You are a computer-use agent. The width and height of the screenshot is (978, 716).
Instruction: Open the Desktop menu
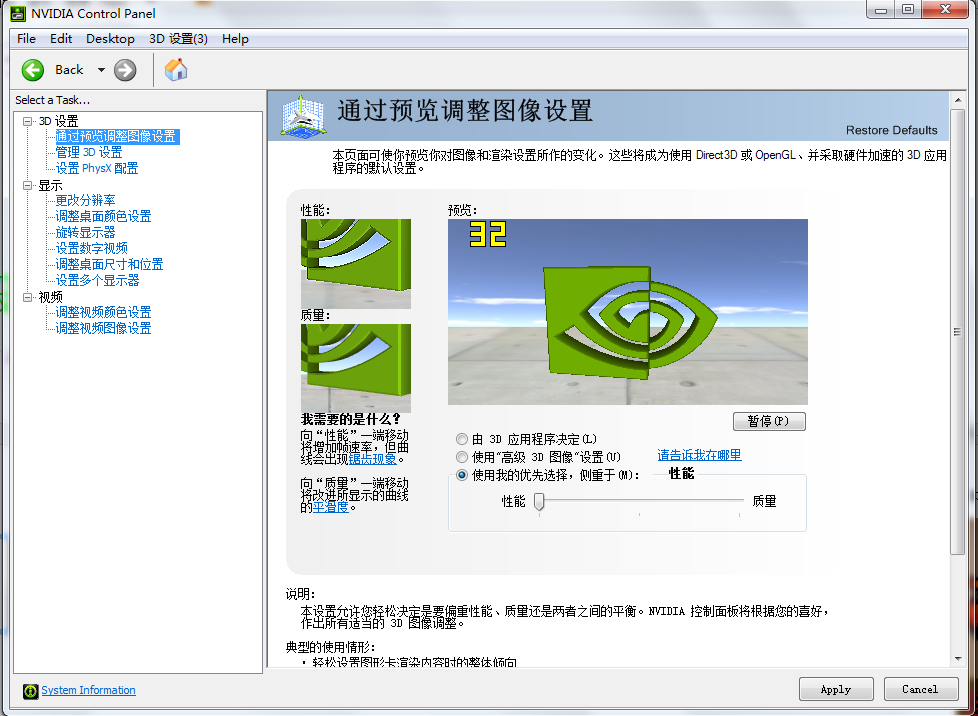pos(110,39)
